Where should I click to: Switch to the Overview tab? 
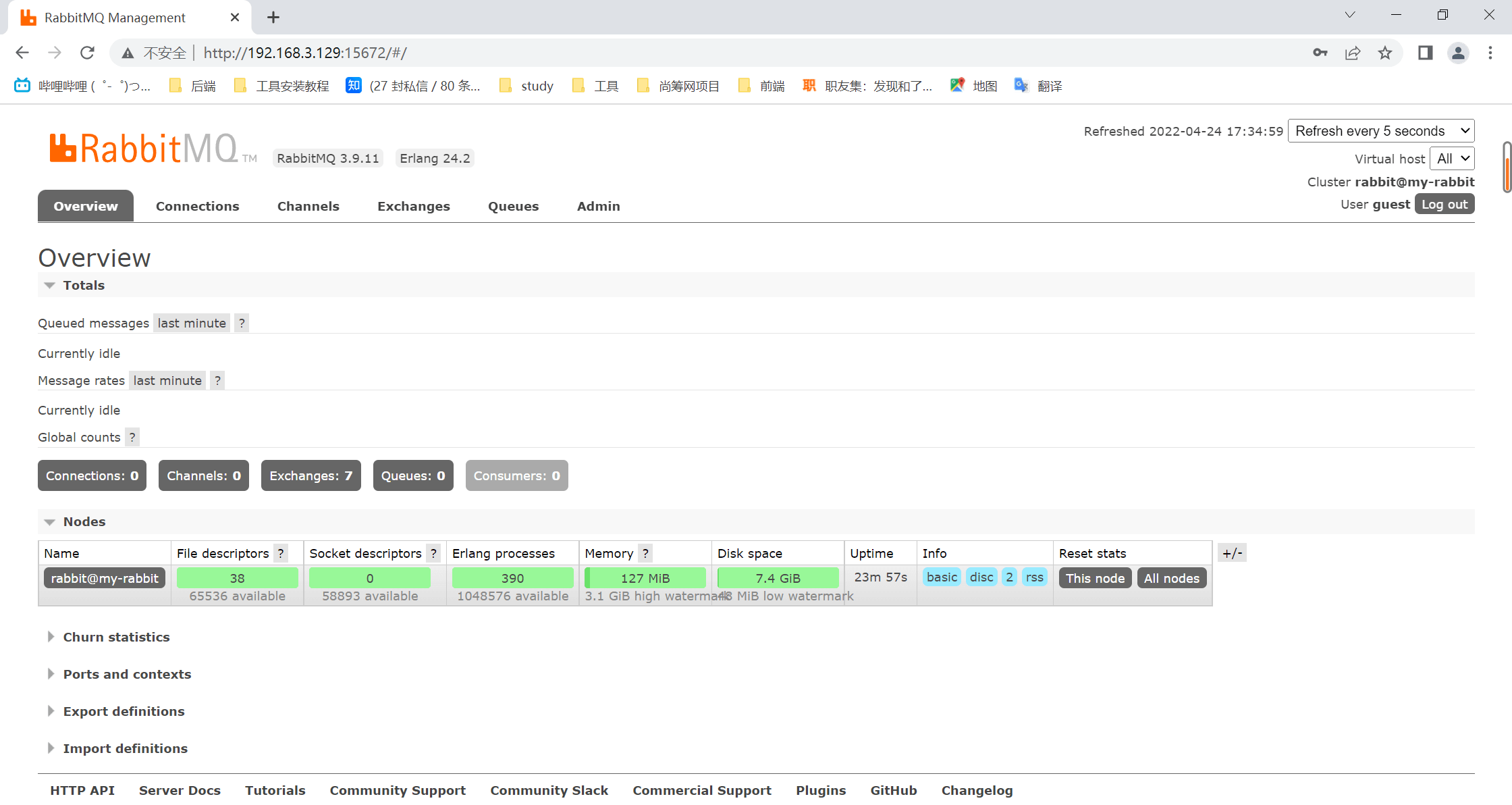coord(86,206)
